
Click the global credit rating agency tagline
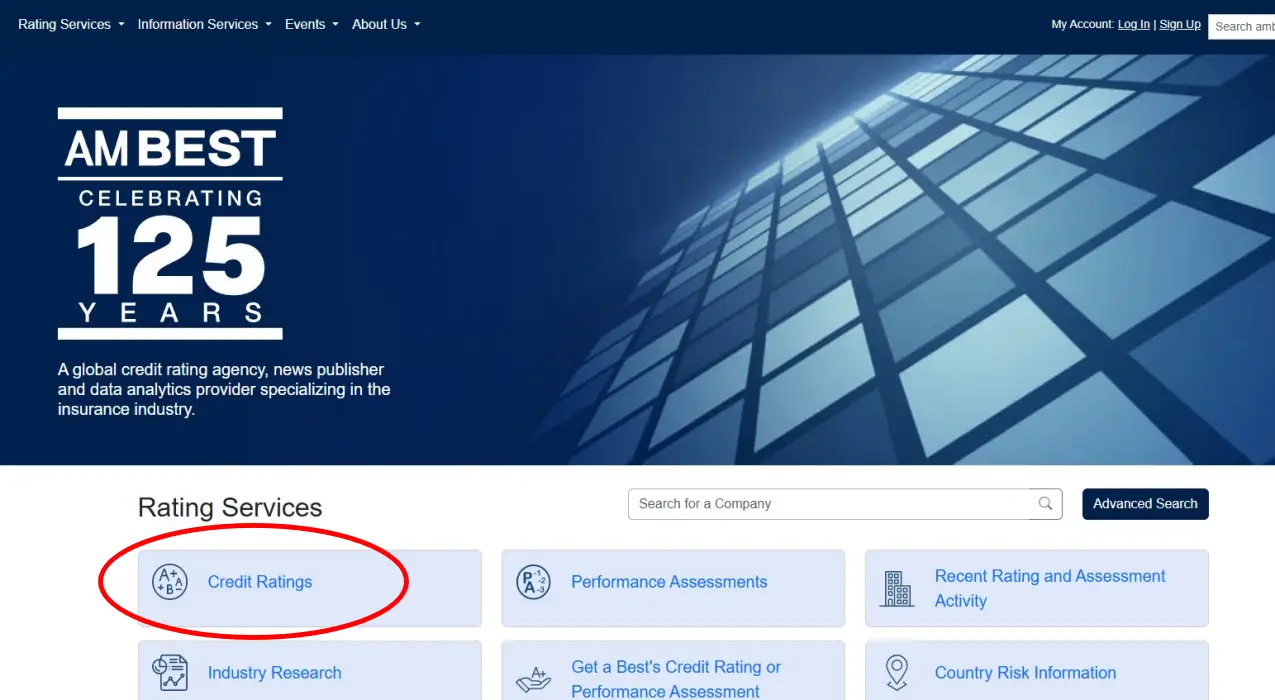point(224,389)
